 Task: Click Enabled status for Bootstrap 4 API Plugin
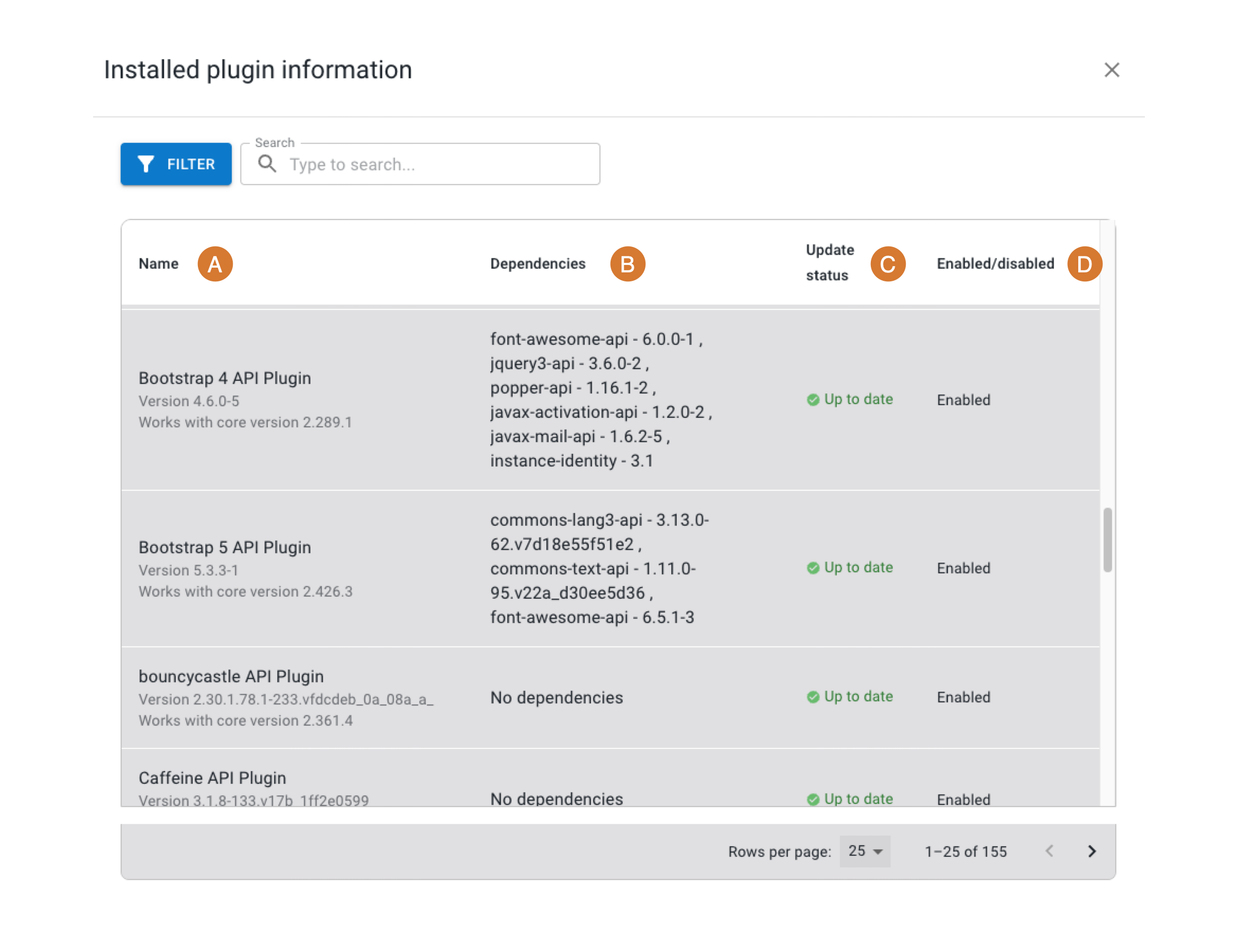pos(963,399)
